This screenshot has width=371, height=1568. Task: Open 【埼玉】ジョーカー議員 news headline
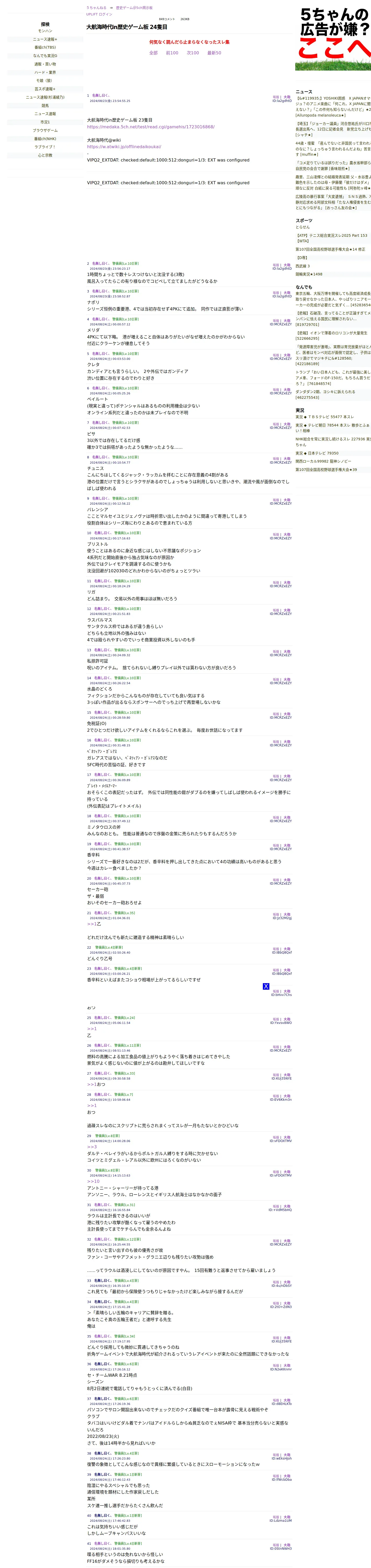coord(333,129)
